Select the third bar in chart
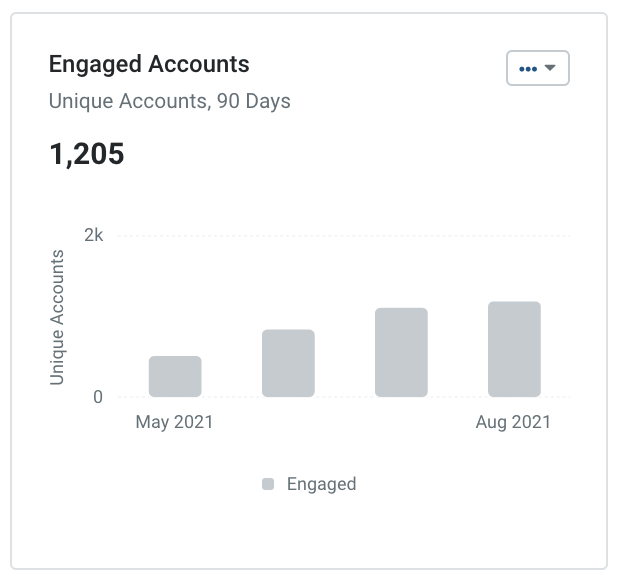 pos(401,352)
